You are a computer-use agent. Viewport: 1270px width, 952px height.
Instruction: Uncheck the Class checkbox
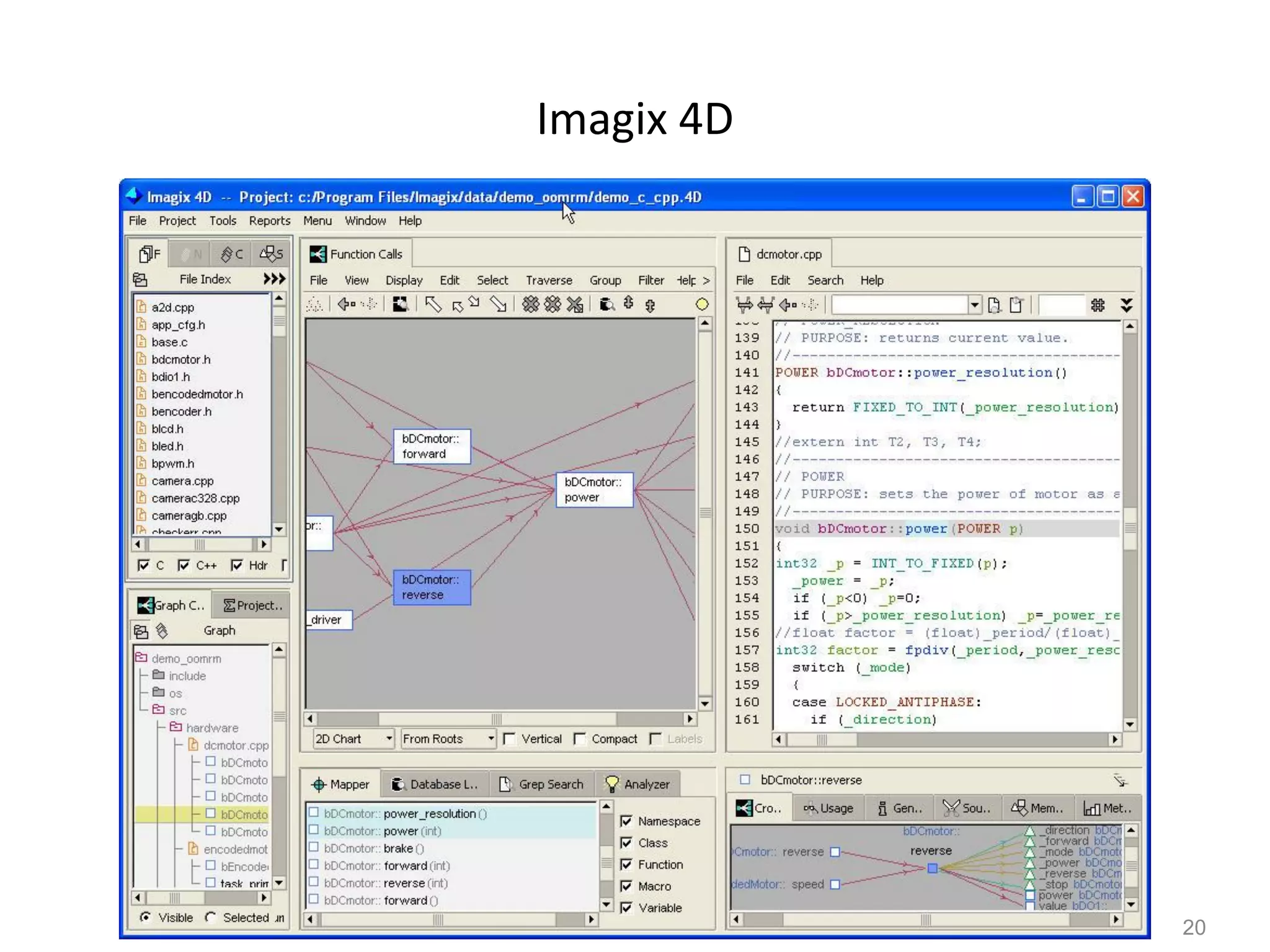626,842
